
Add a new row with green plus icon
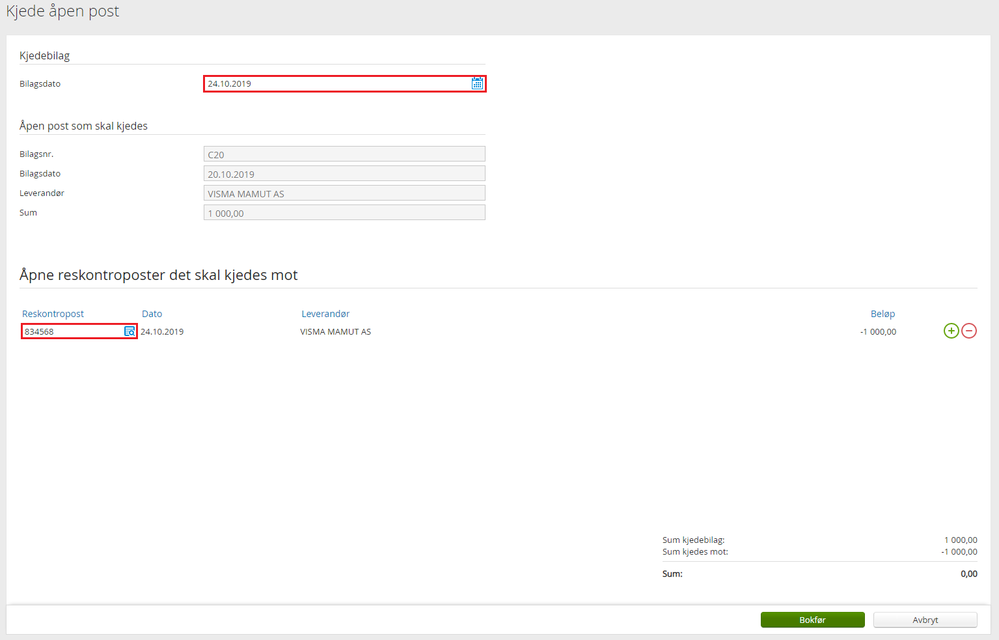point(951,331)
